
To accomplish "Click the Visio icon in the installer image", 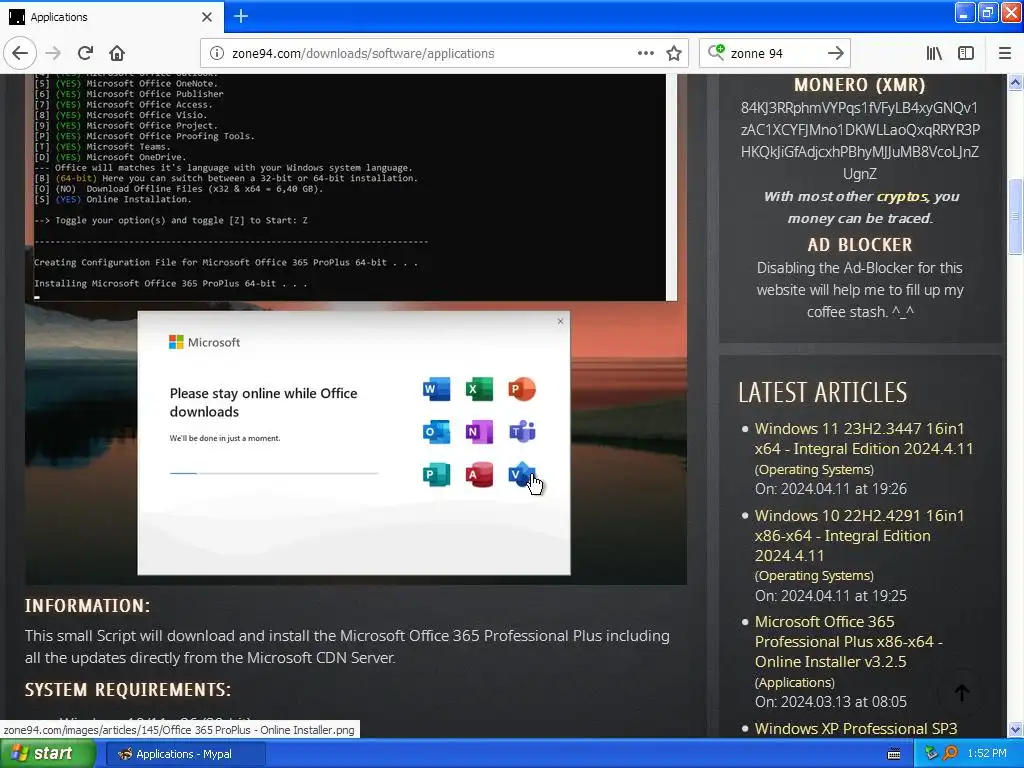I will click(522, 475).
